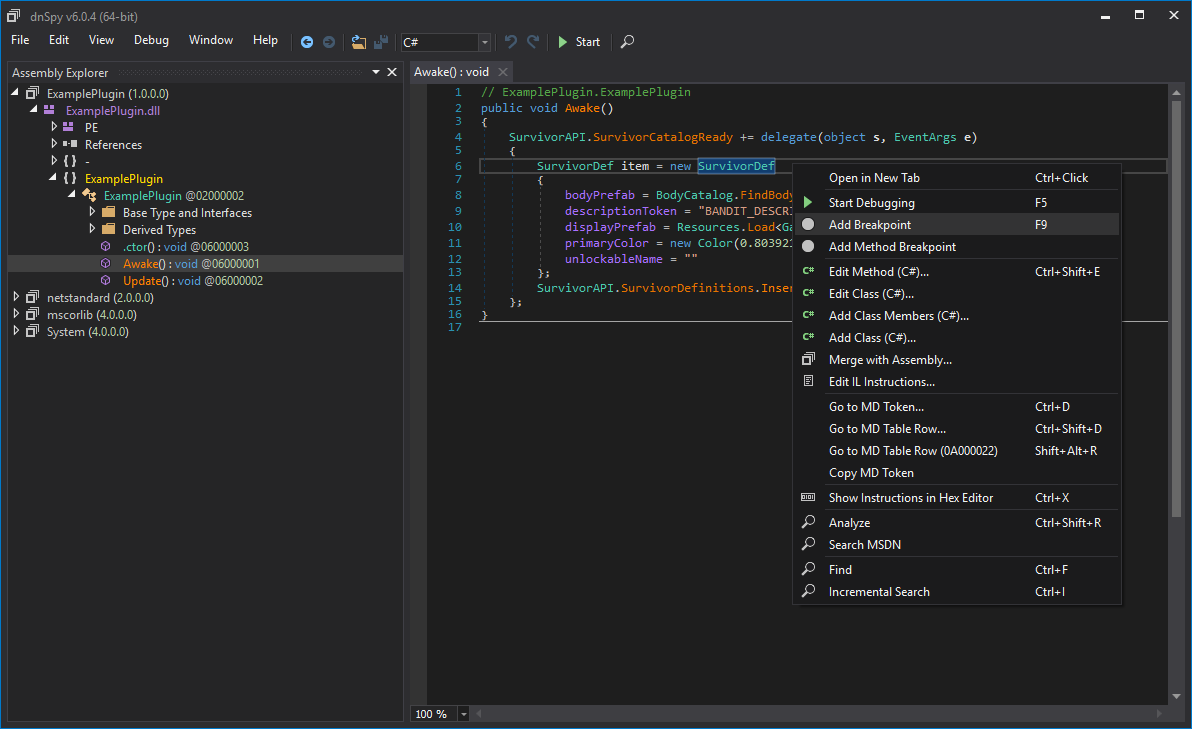Click the Merge with Assembly icon
Screen dimensions: 1192x729
[808, 360]
